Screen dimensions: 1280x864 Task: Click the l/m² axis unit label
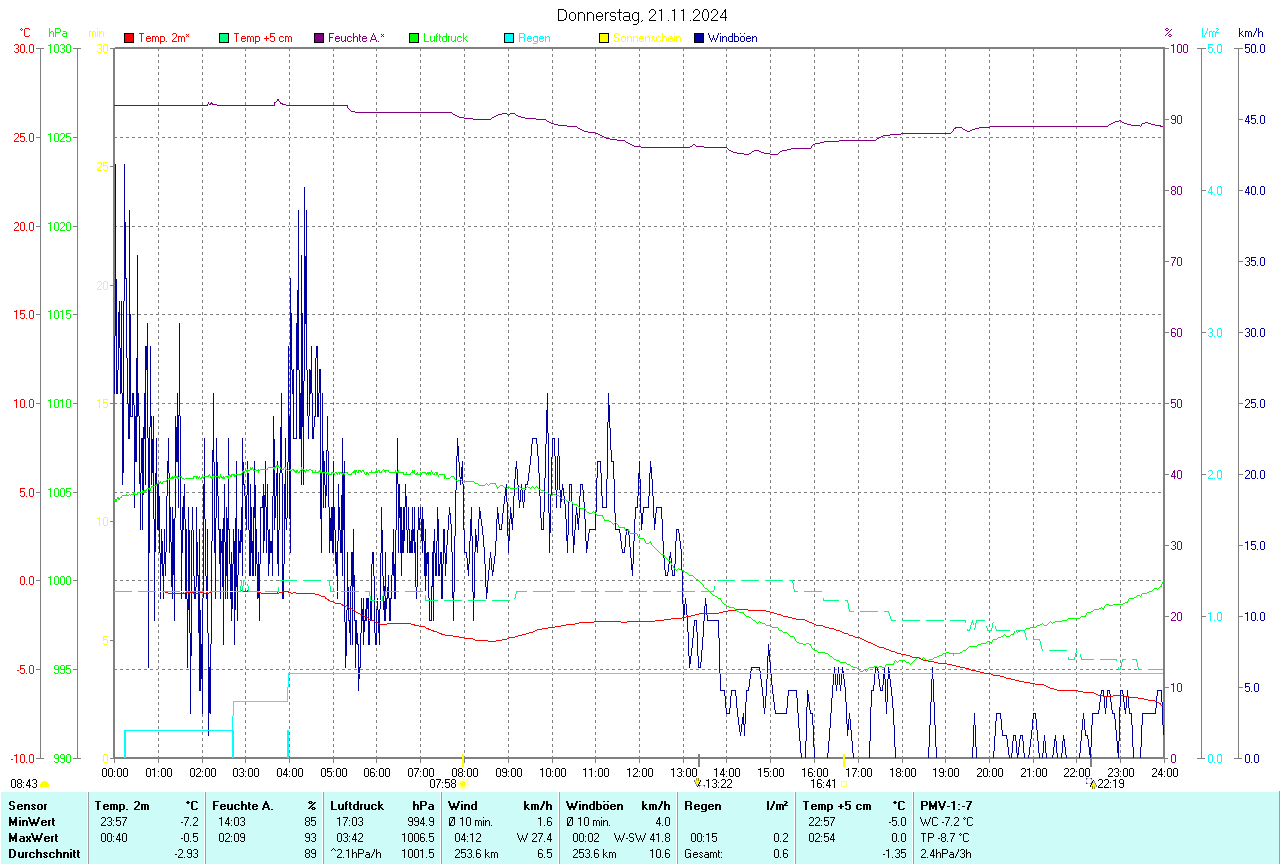[1211, 33]
